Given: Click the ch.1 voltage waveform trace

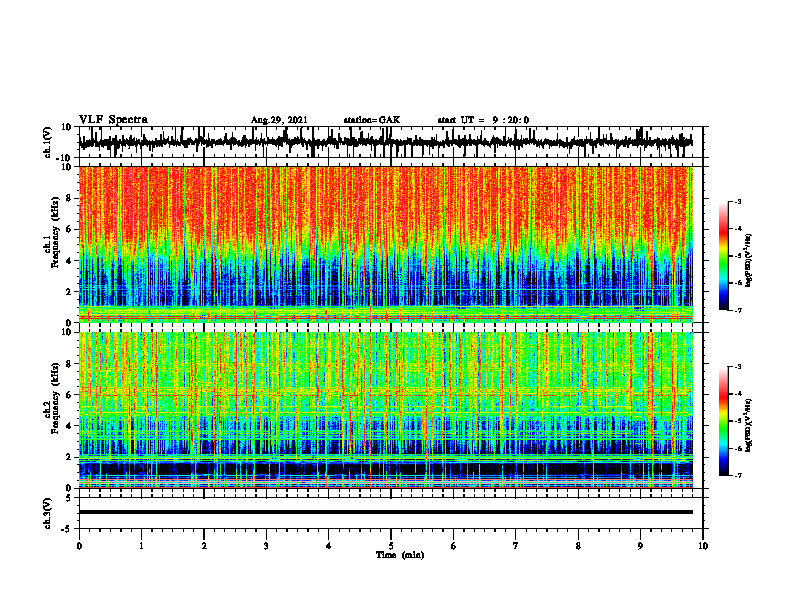Looking at the screenshot, I should pos(385,142).
